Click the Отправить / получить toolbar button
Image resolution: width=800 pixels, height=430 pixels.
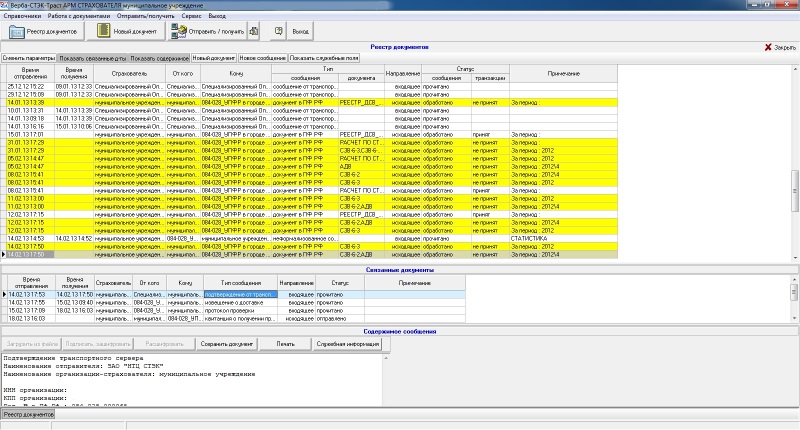207,31
